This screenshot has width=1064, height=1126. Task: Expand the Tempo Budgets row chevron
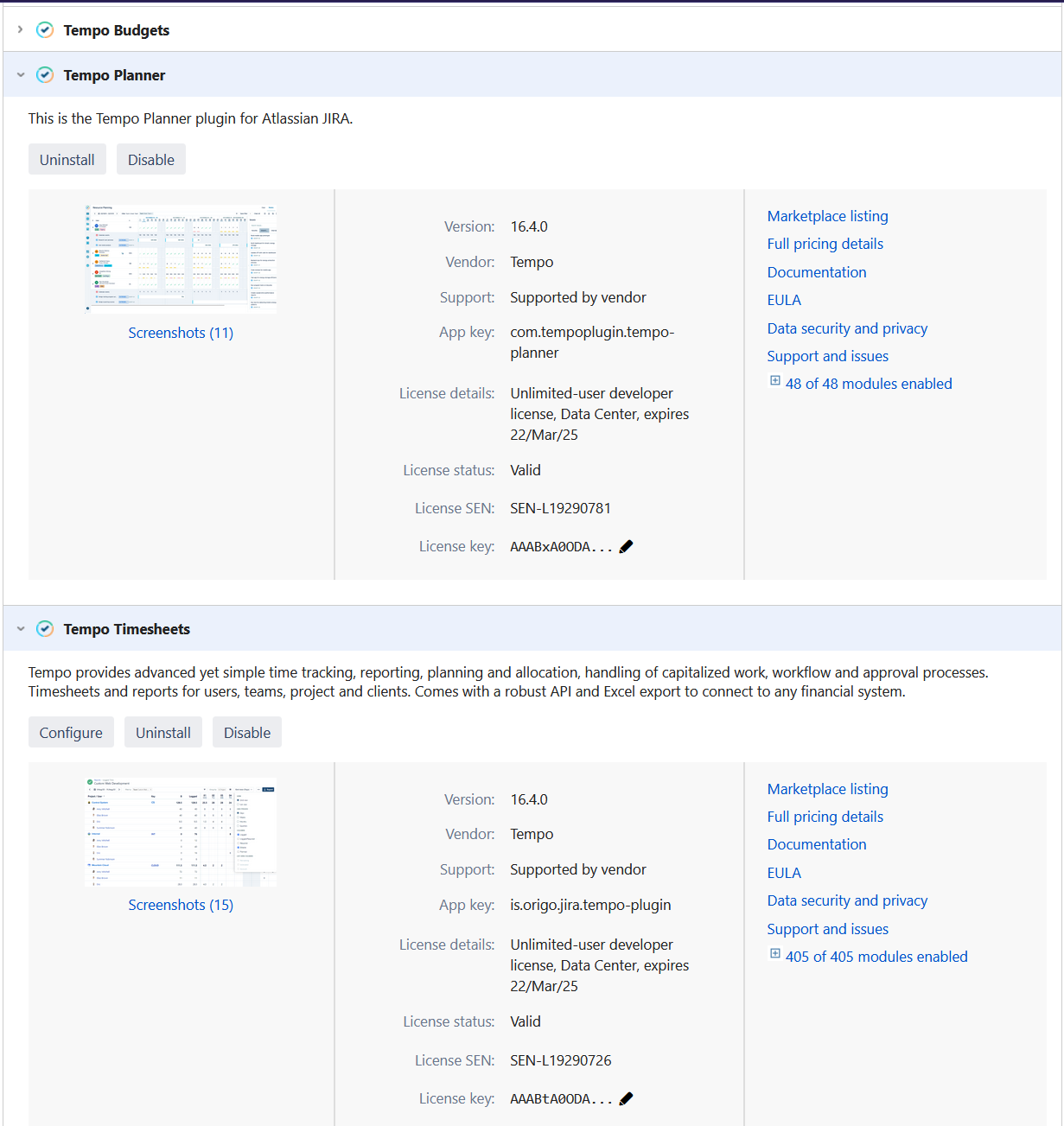point(20,30)
